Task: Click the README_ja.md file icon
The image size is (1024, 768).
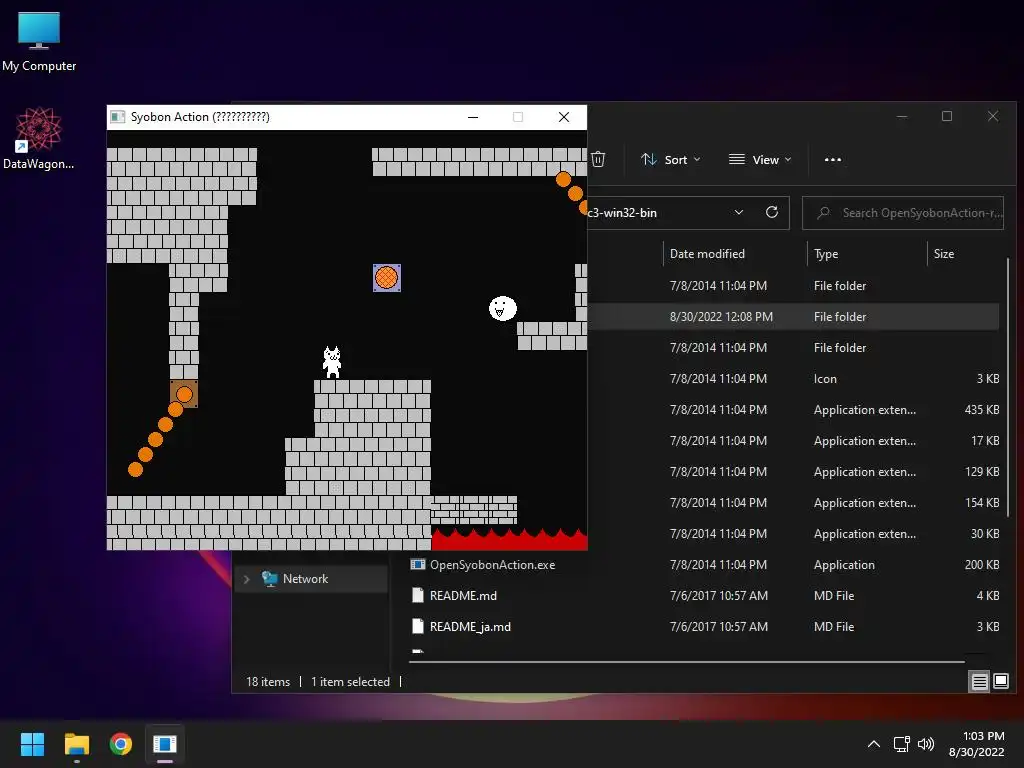Action: (418, 626)
